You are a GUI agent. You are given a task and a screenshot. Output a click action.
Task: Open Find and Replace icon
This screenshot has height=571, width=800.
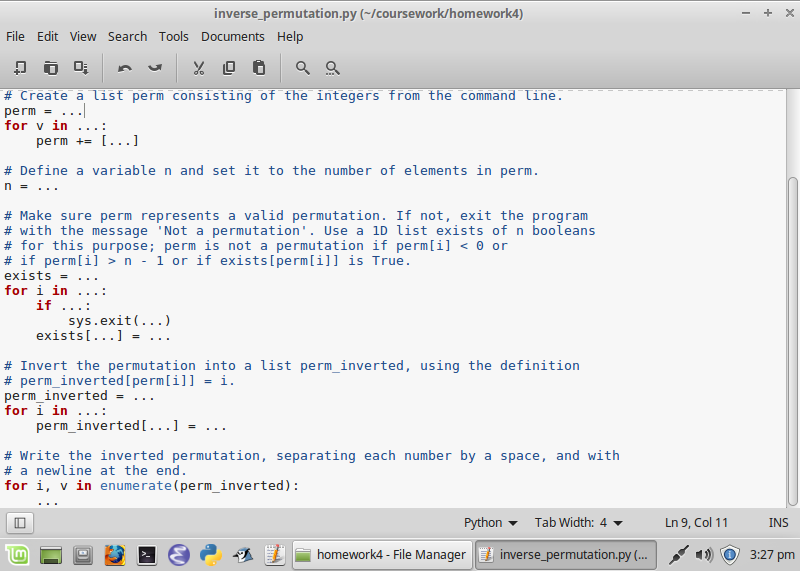[333, 68]
